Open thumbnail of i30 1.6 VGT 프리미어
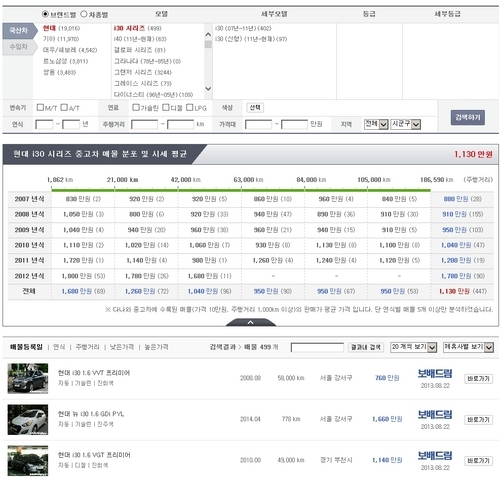The width and height of the screenshot is (500, 477). (28, 460)
